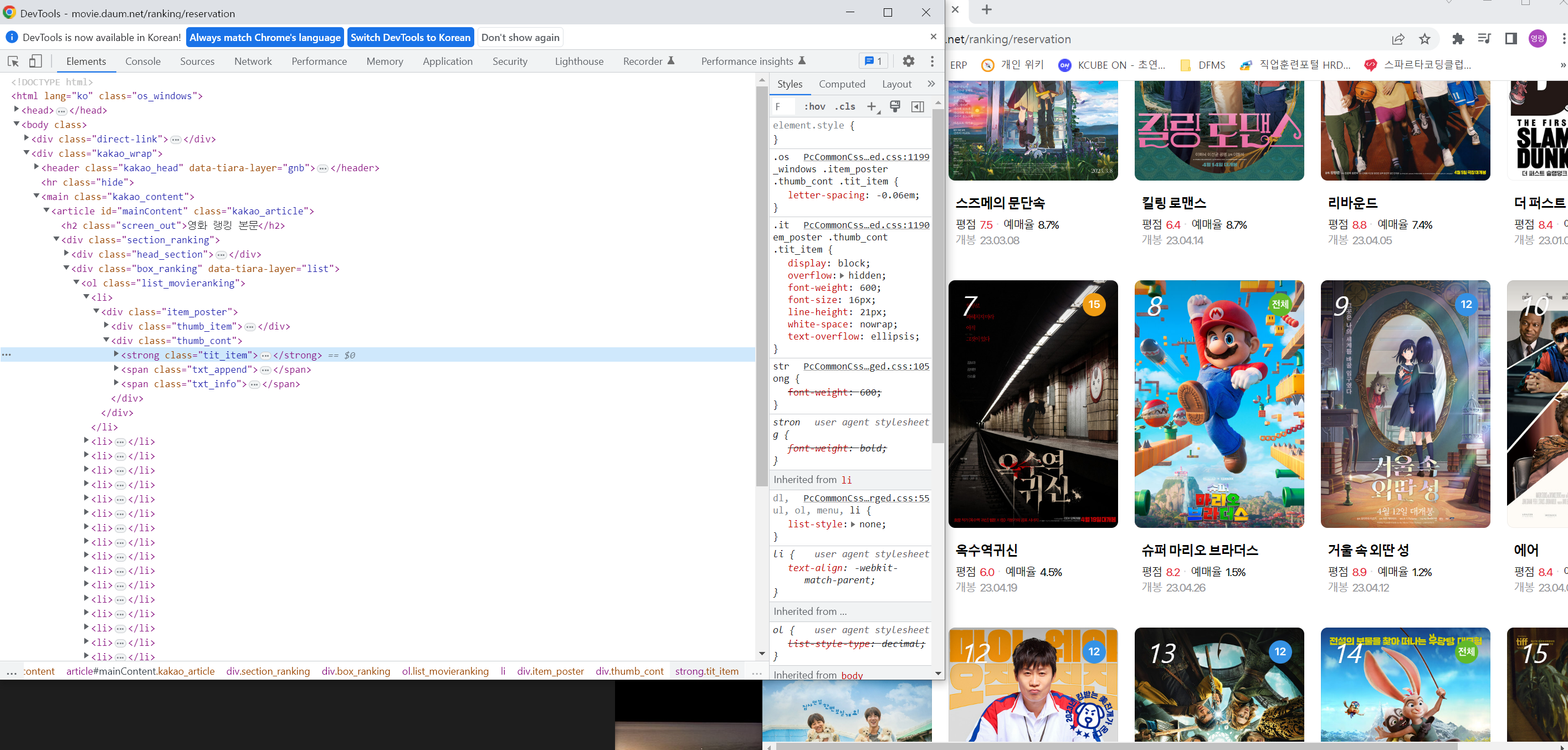
Task: Click the Elements panel vertical scrollbar thumb
Action: pos(761,286)
